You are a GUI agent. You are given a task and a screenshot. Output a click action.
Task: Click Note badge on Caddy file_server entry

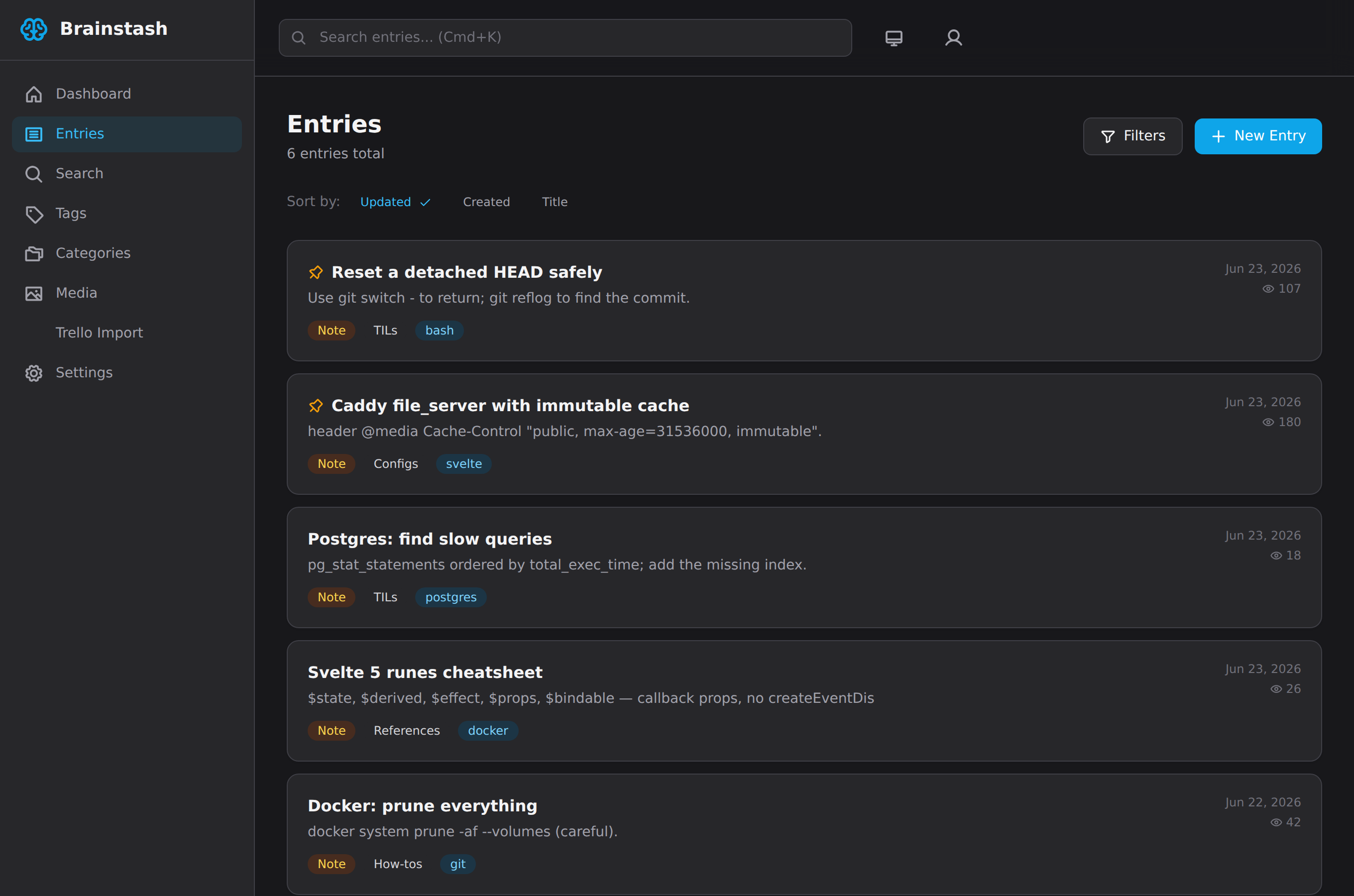[332, 464]
